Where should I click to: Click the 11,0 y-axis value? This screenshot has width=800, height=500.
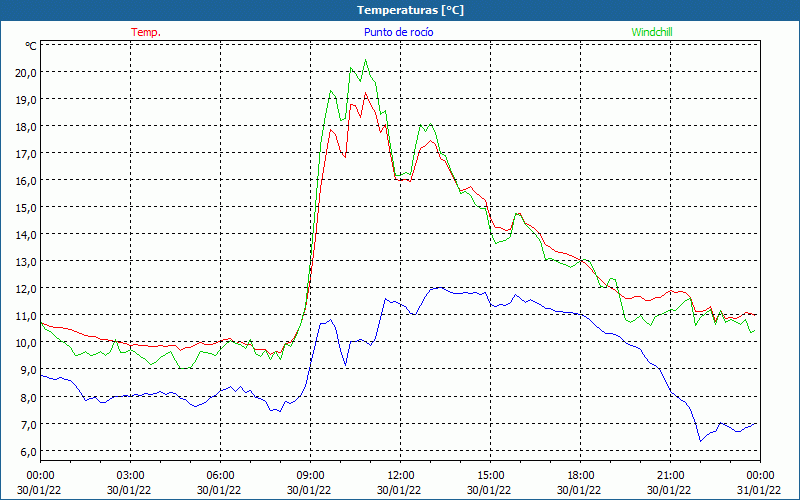(x=27, y=316)
